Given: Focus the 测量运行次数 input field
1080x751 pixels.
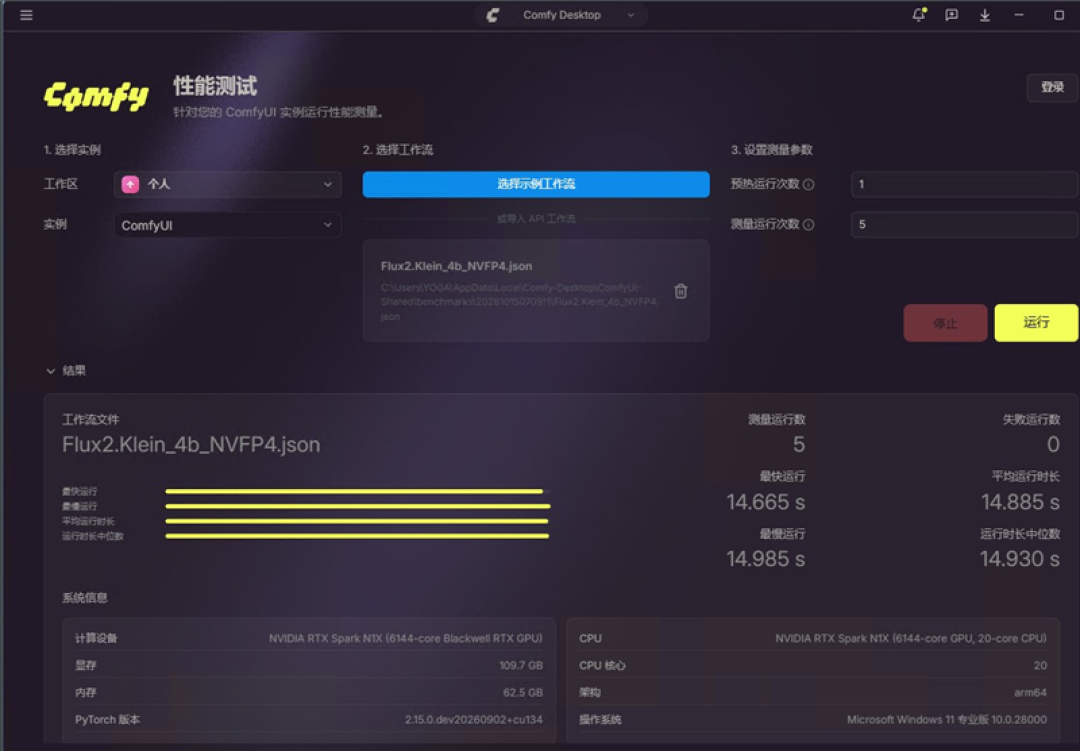Looking at the screenshot, I should [x=964, y=225].
